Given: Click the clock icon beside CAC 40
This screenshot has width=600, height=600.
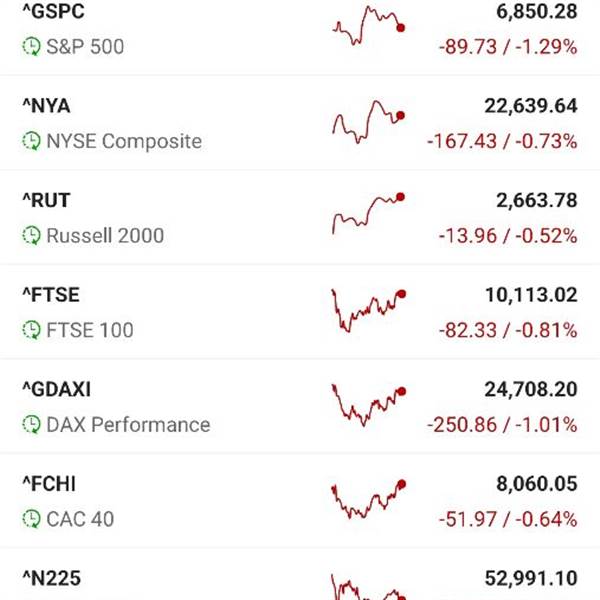Looking at the screenshot, I should pos(31,519).
